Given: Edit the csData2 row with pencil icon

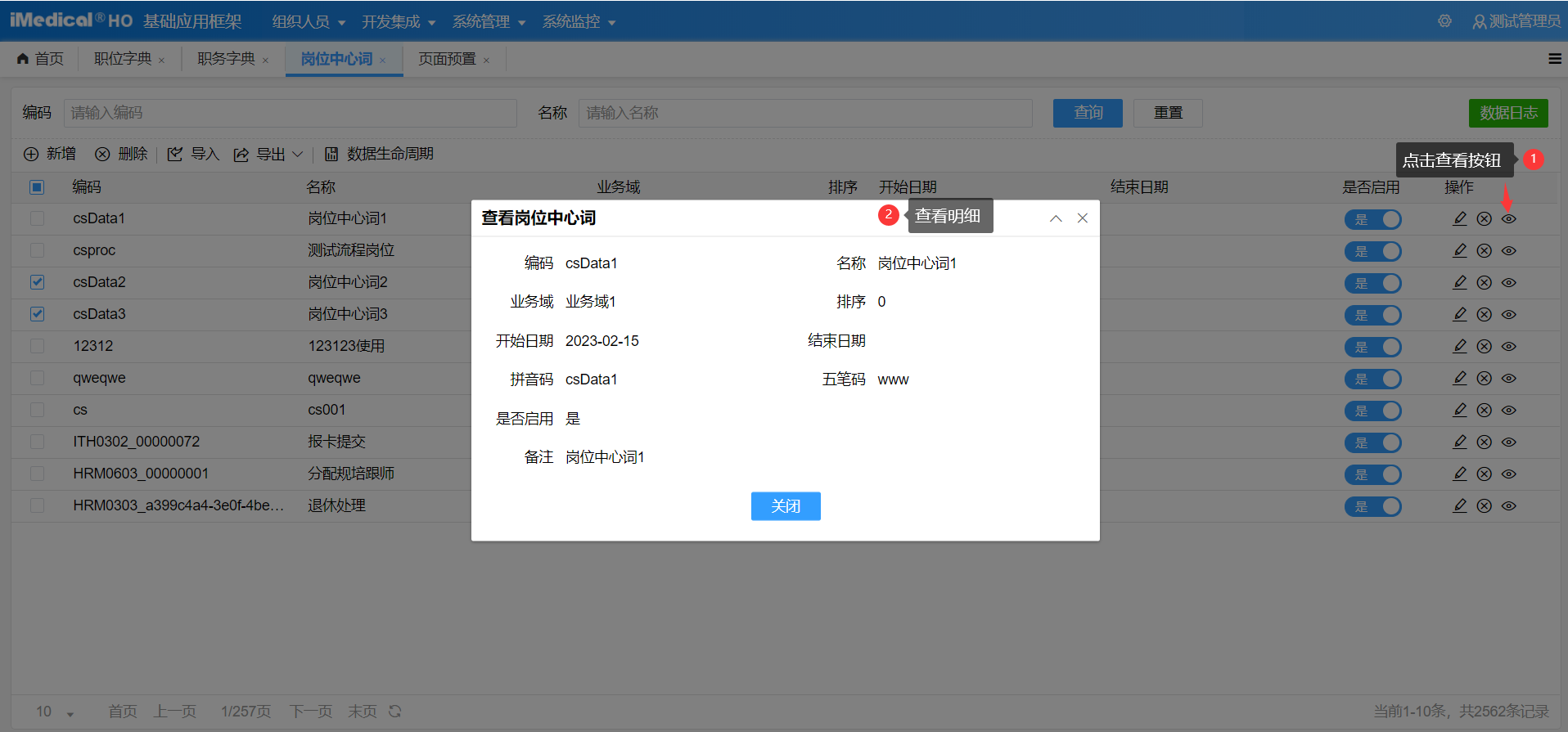Looking at the screenshot, I should click(x=1459, y=282).
